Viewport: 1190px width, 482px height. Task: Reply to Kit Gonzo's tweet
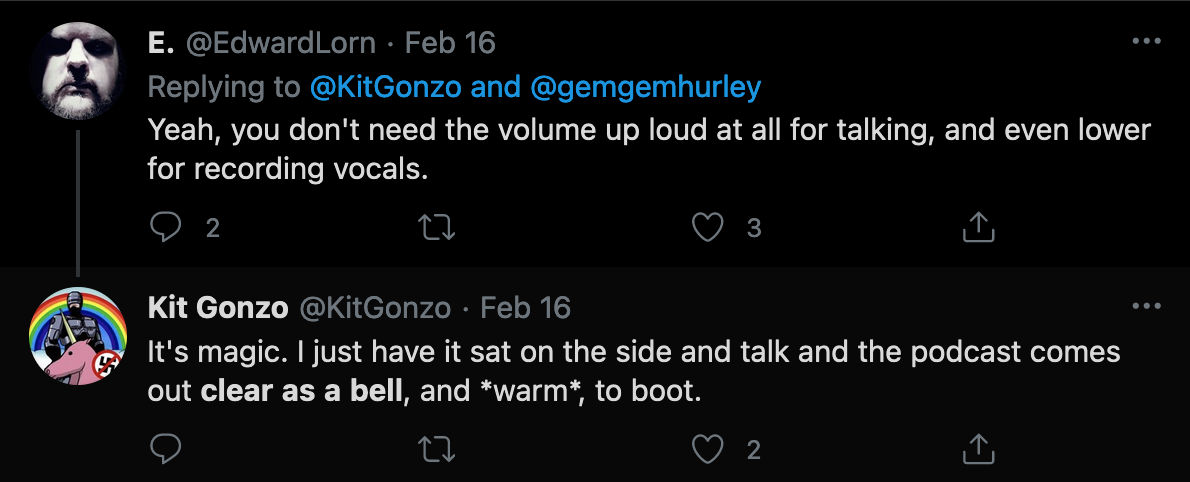point(164,450)
